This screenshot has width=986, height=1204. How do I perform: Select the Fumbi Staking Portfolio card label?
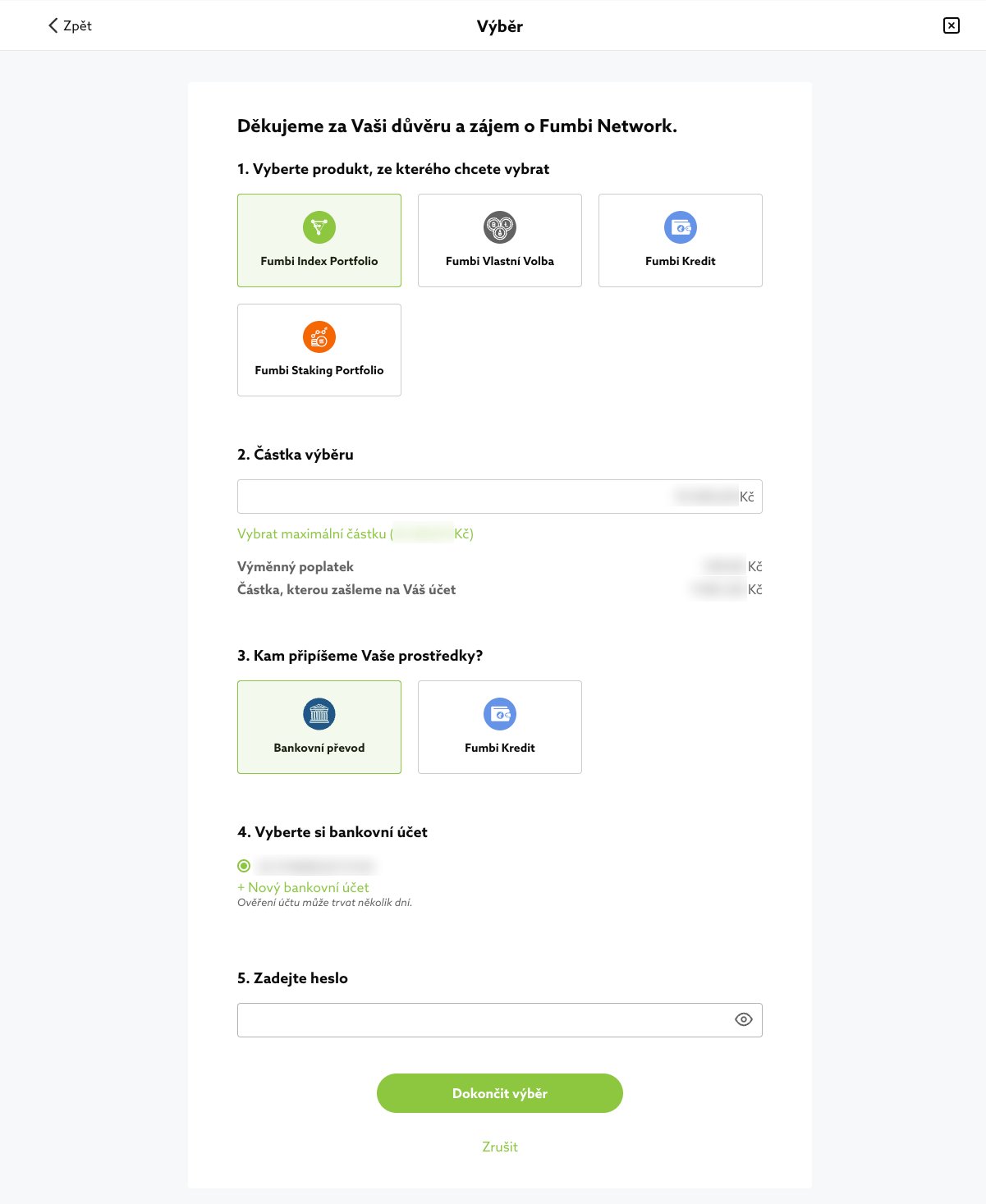[x=319, y=370]
